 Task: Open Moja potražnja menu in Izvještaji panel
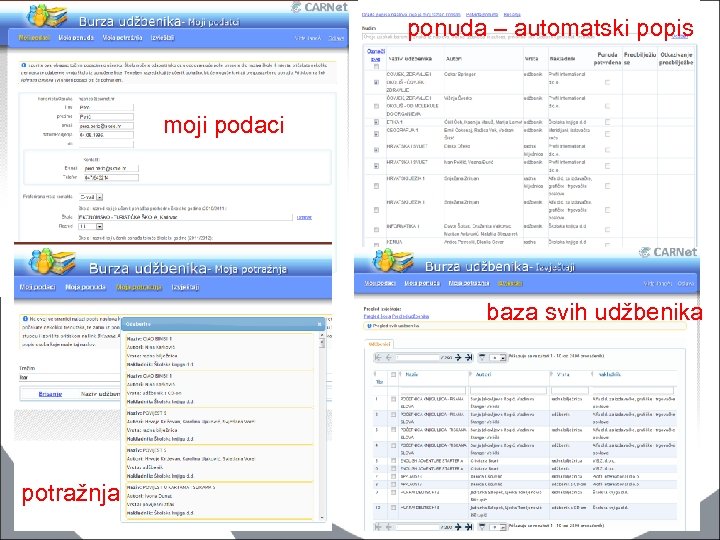(468, 283)
